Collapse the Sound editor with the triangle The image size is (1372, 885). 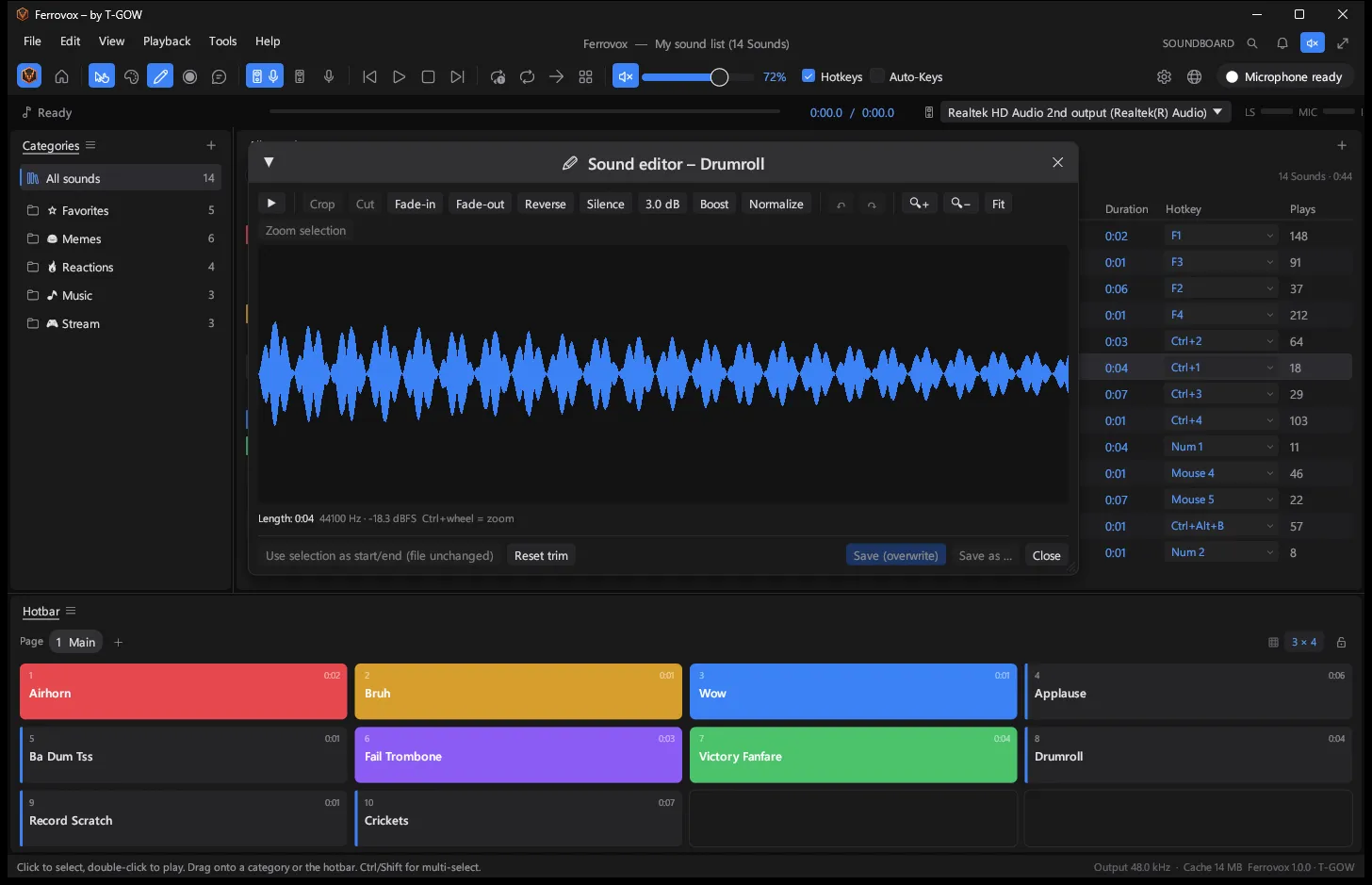pyautogui.click(x=269, y=162)
